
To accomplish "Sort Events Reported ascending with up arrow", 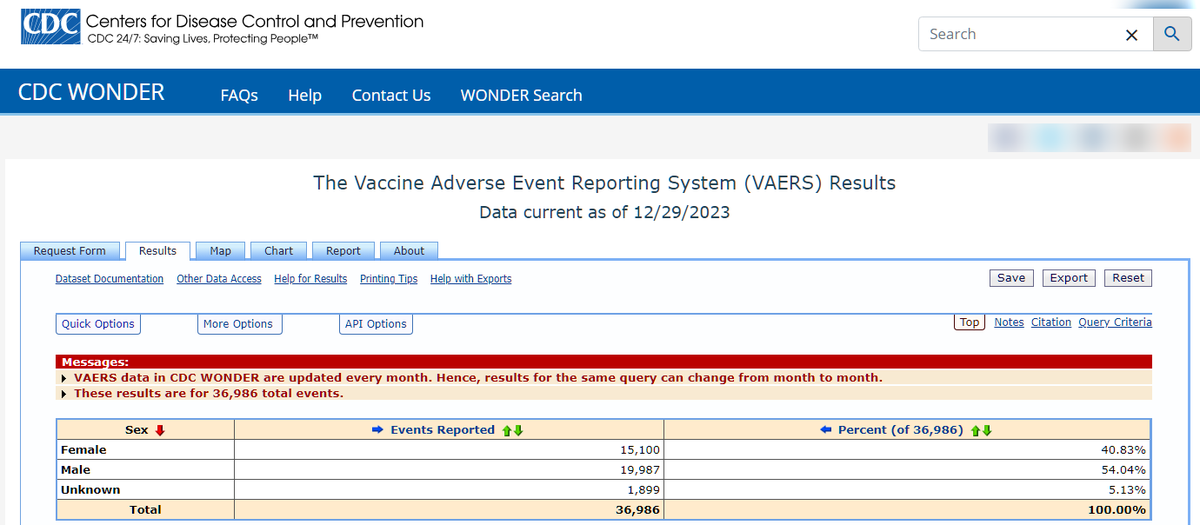I will (507, 430).
